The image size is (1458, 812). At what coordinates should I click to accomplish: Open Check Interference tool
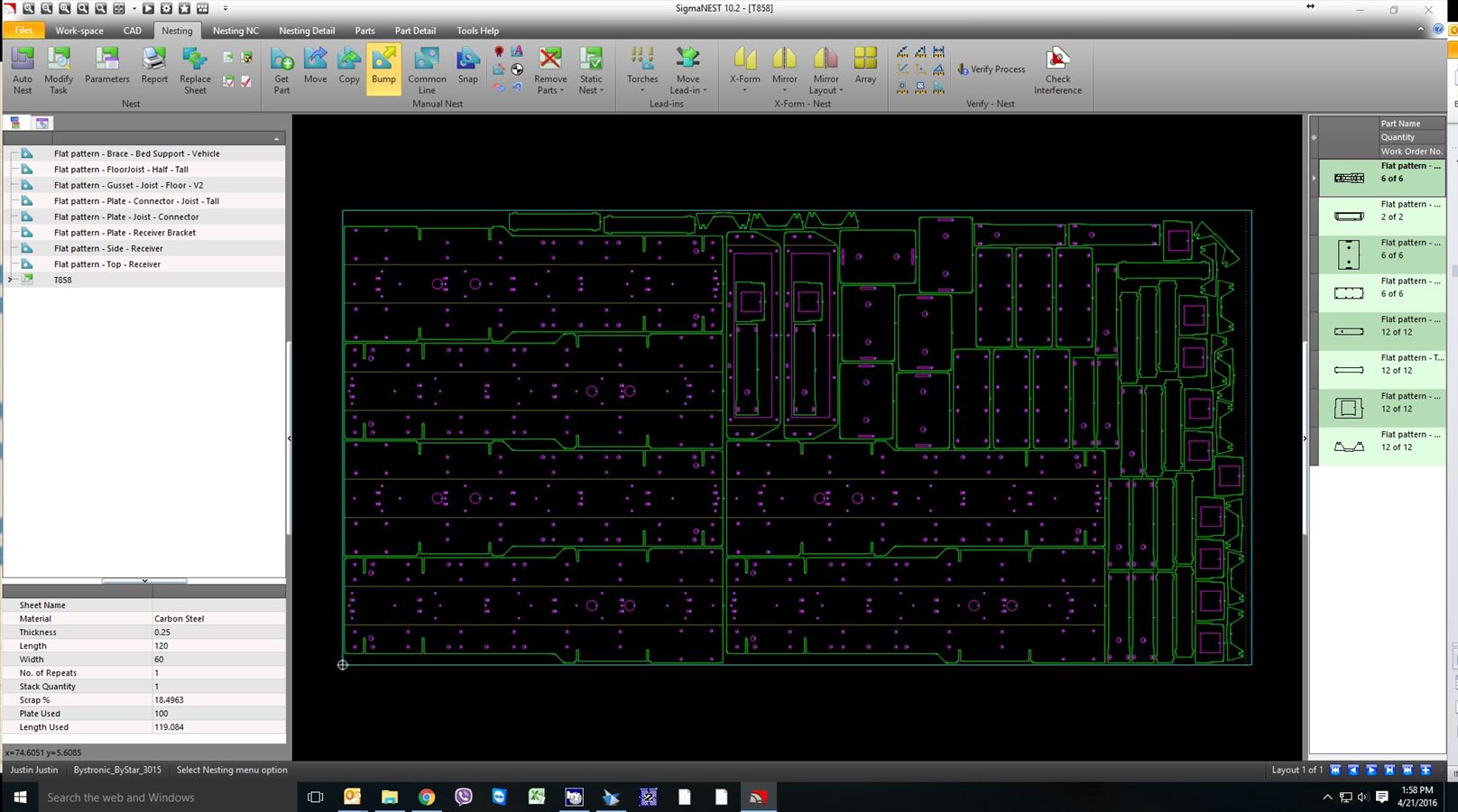[1057, 69]
